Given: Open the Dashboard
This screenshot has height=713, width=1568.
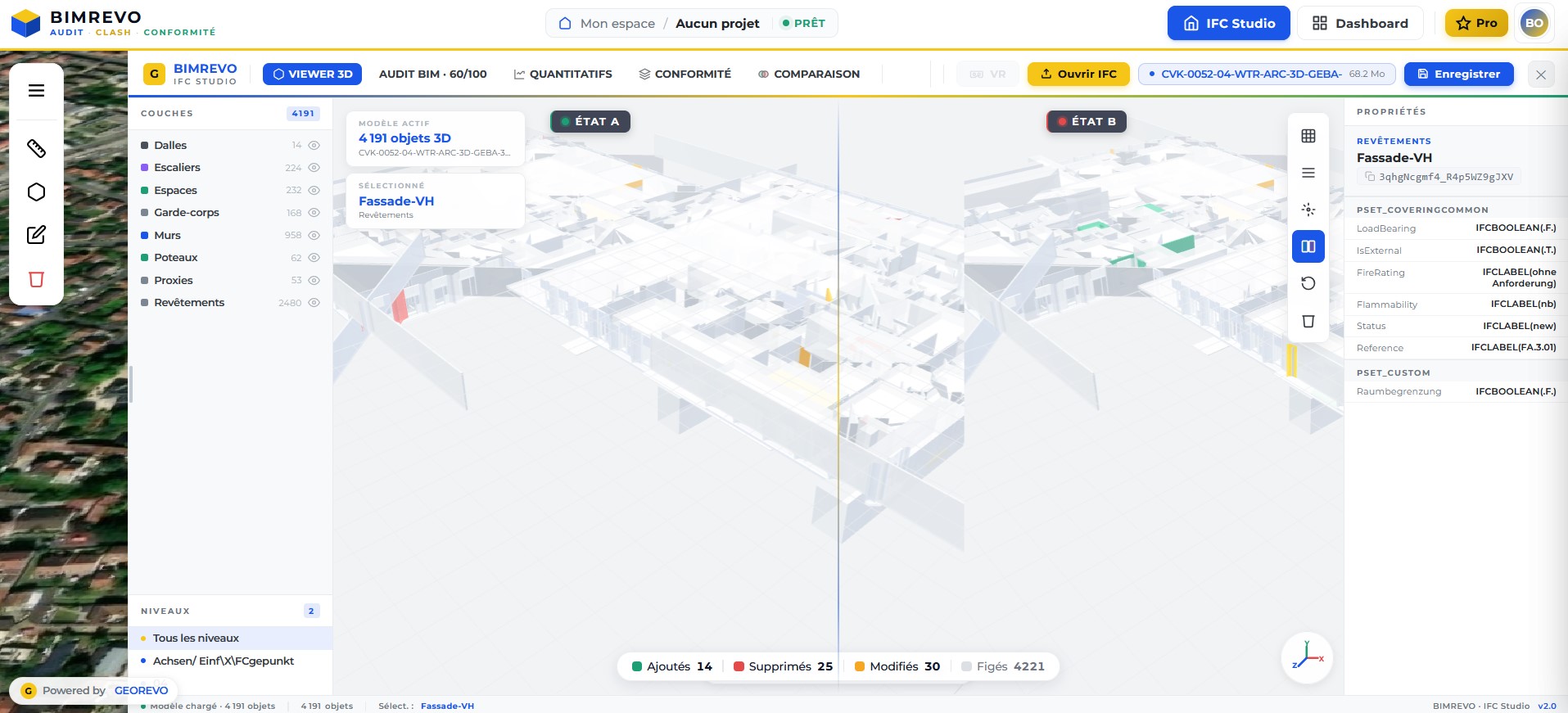Looking at the screenshot, I should [x=1360, y=23].
